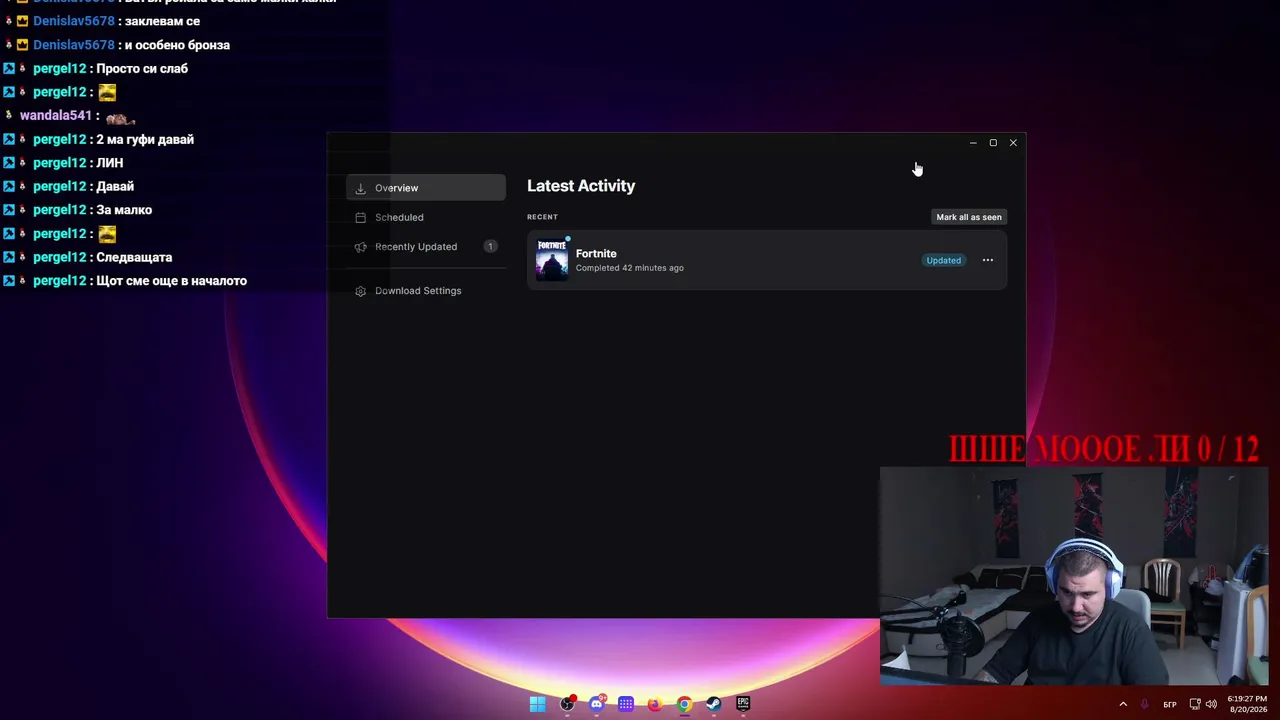Click the chat message 'Следващата'

point(134,258)
